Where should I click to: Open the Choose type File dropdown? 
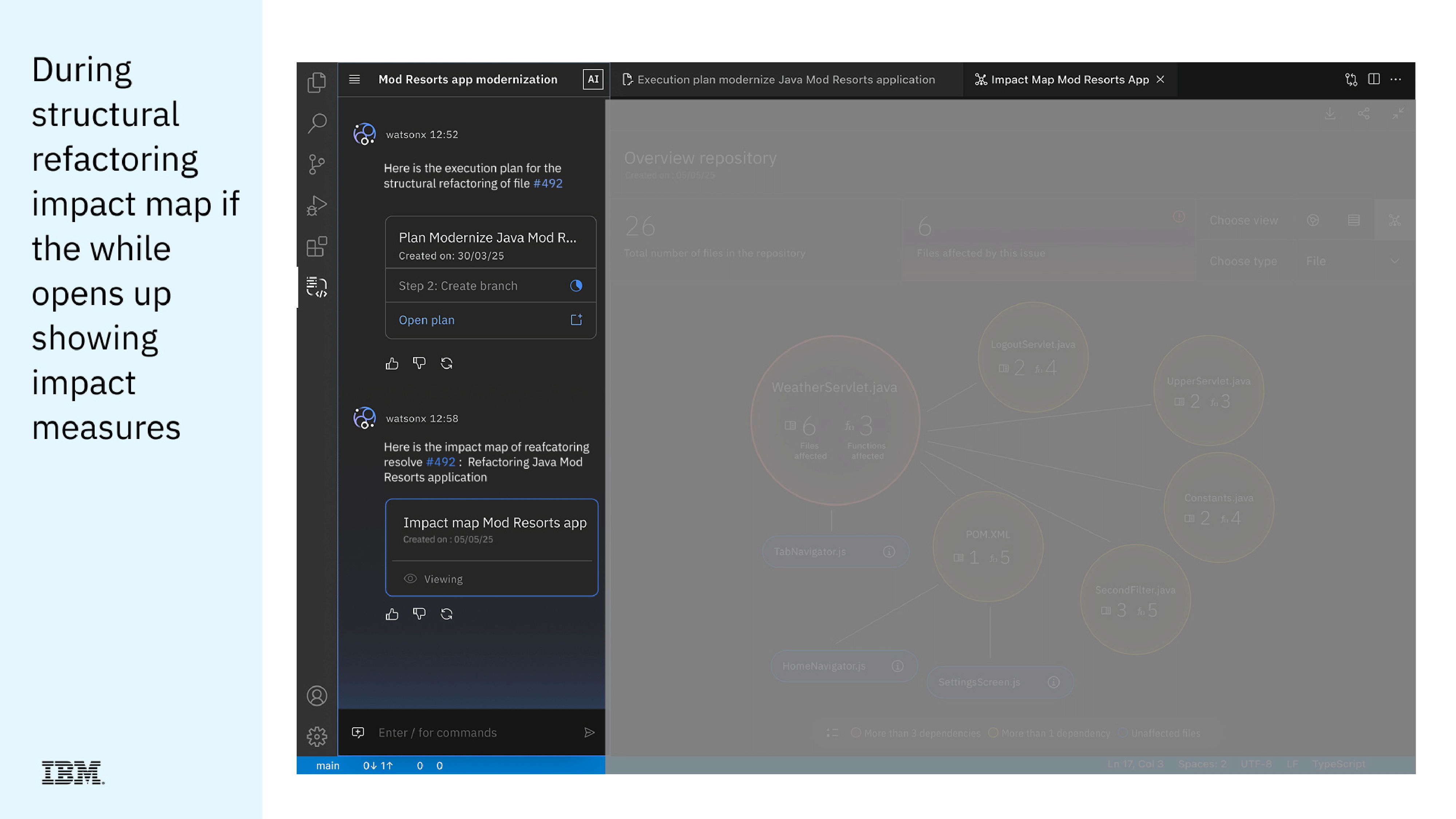[1353, 261]
